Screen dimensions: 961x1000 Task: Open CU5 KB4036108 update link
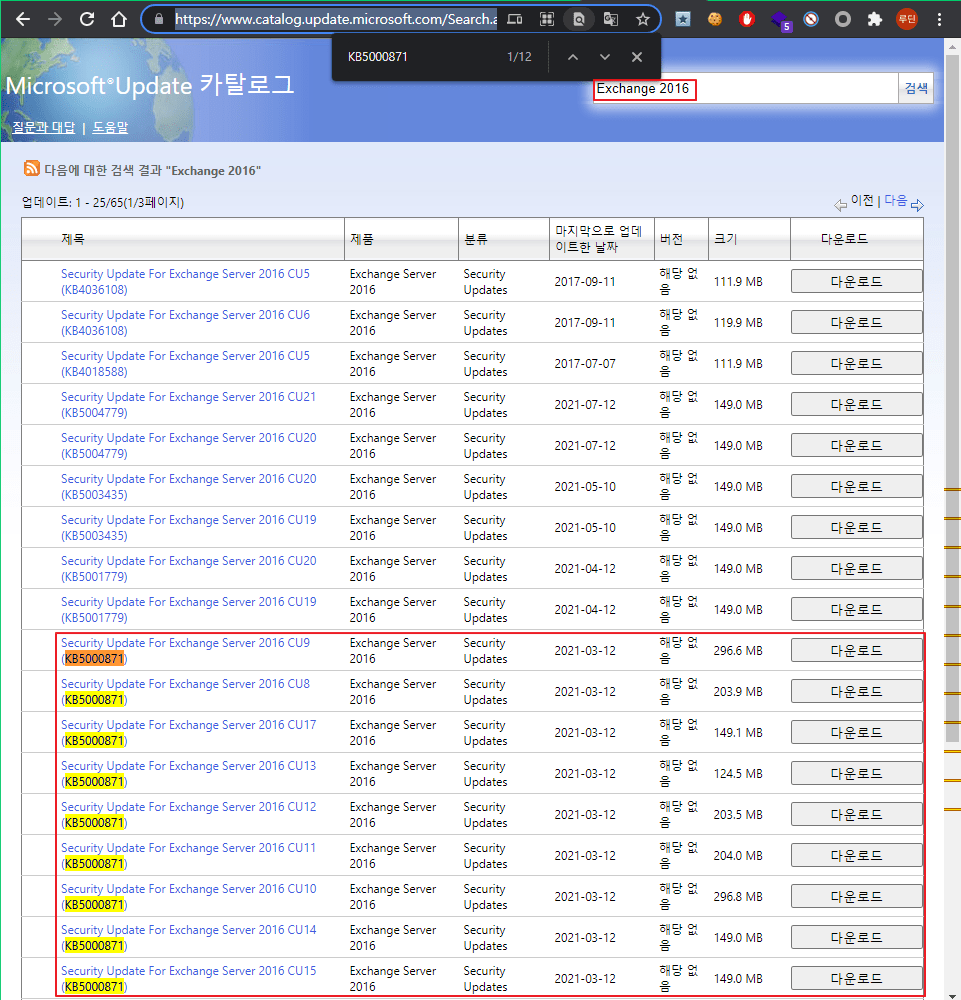tap(185, 281)
